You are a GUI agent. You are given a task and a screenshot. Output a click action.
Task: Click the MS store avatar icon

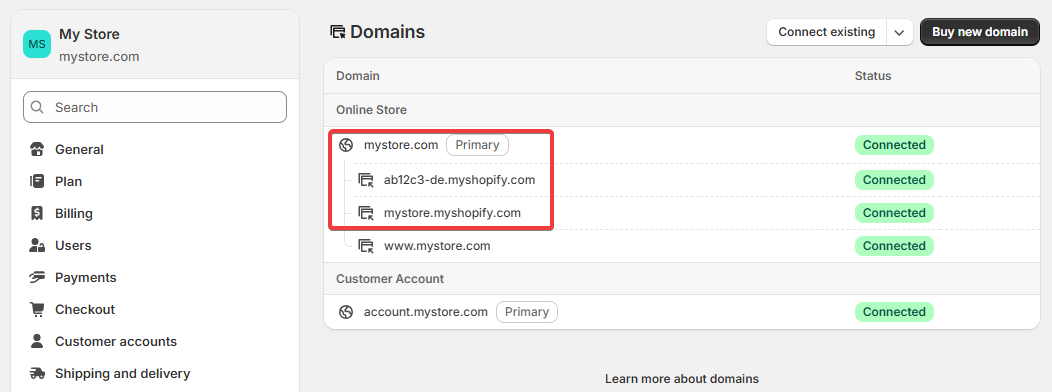tap(37, 44)
